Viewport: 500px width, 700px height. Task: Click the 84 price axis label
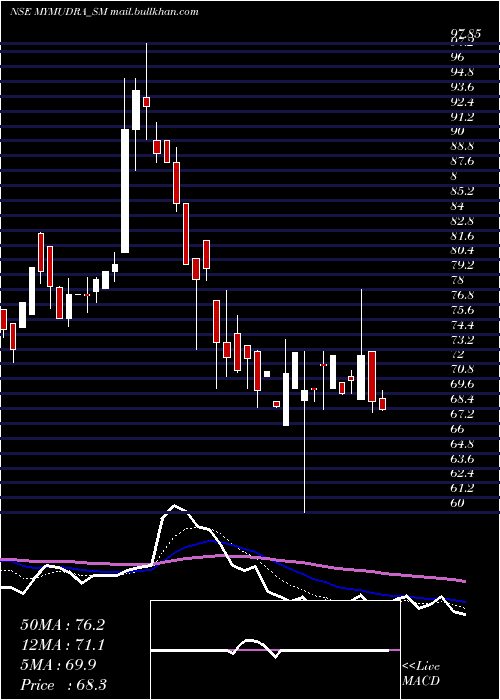pyautogui.click(x=457, y=206)
